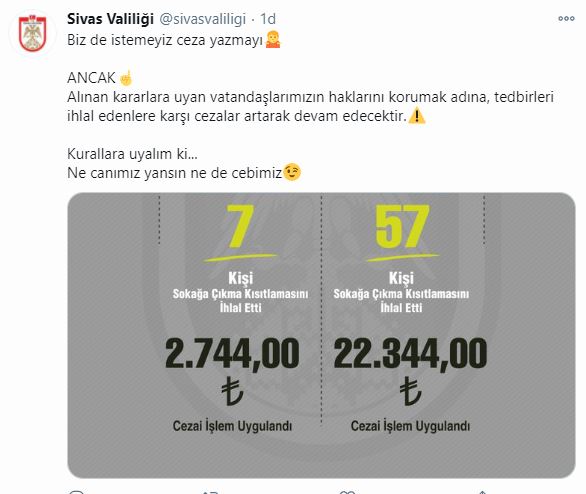Click the like heart icon below the image
This screenshot has height=494, width=586.
pyautogui.click(x=347, y=491)
